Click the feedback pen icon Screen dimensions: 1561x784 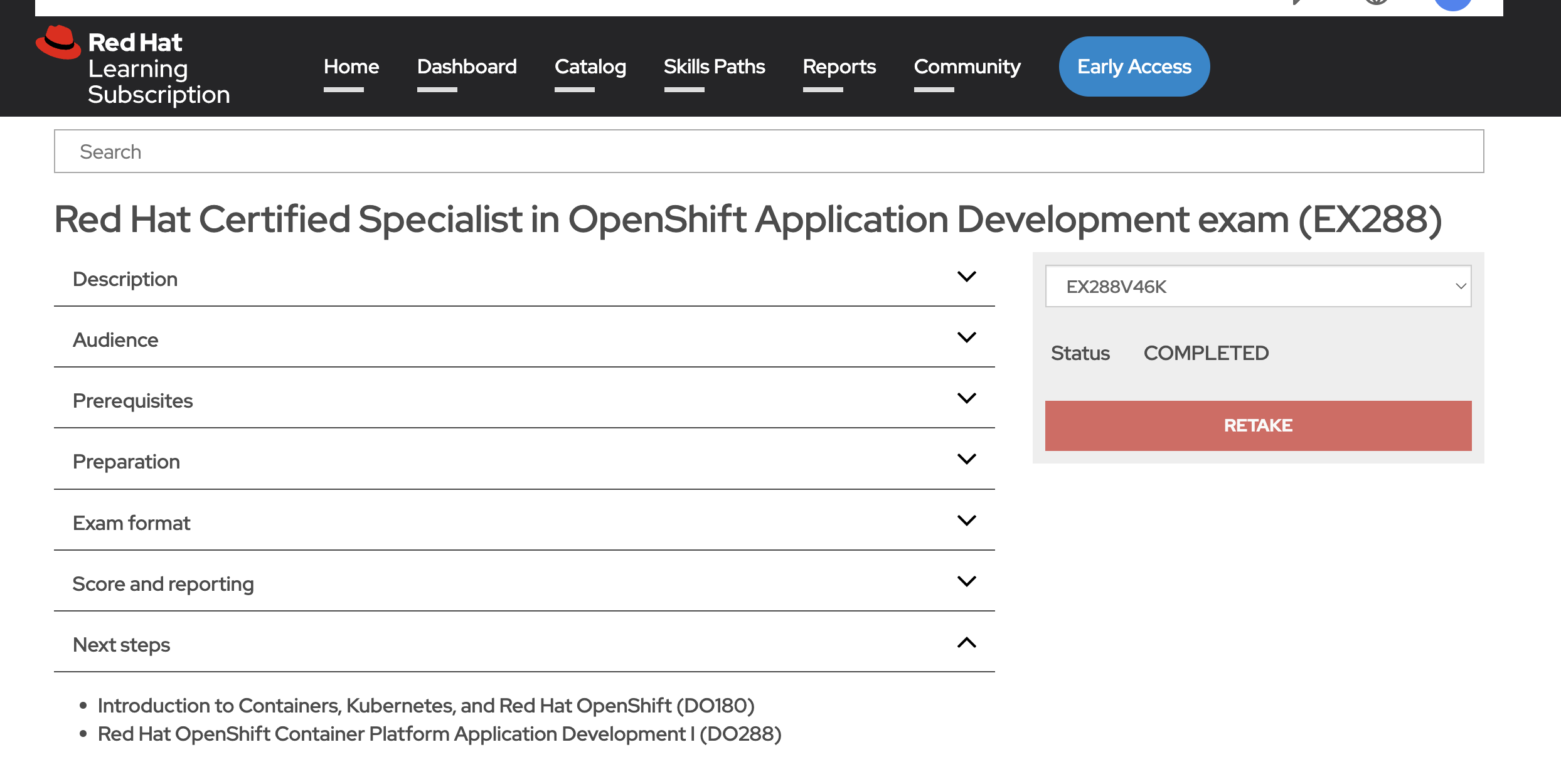coord(1297,3)
